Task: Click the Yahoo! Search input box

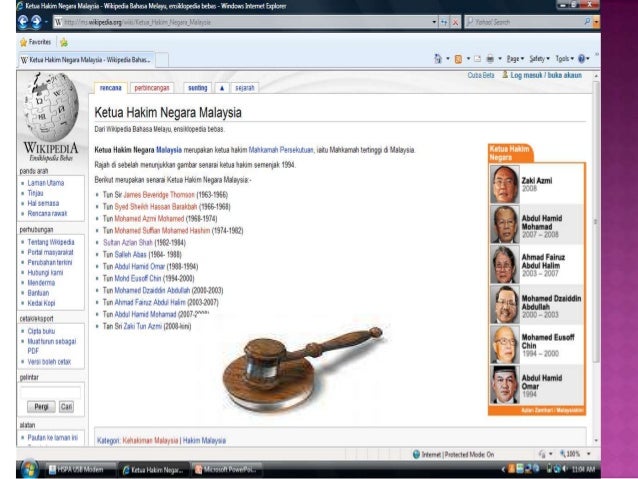Action: (524, 22)
